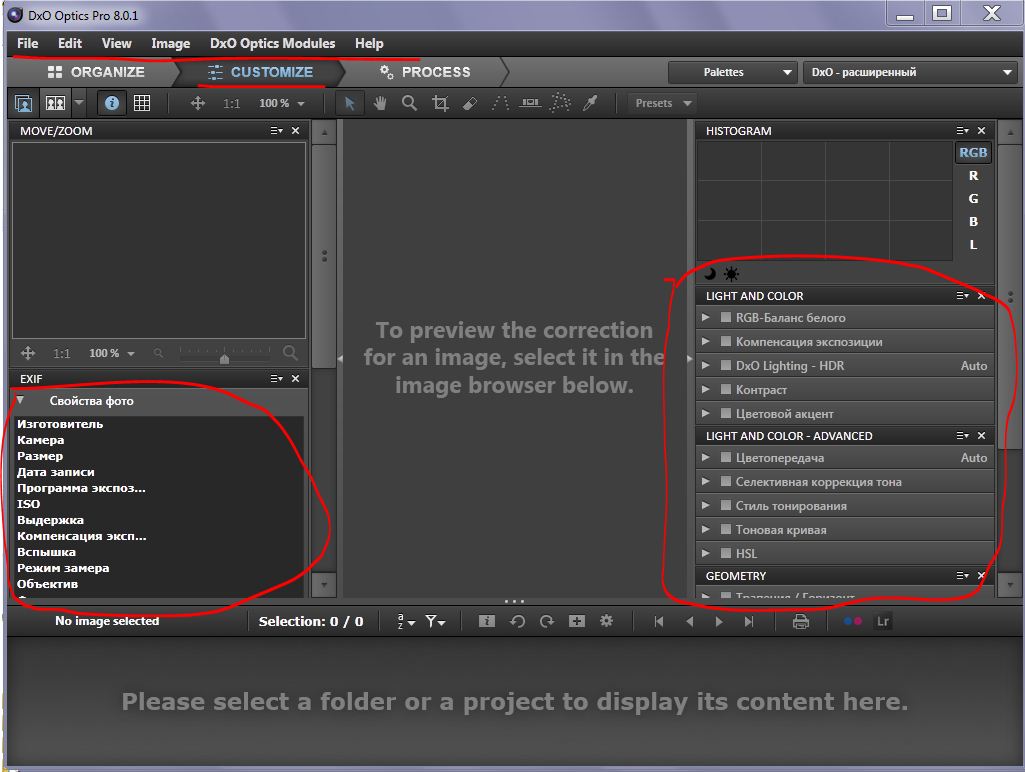The height and width of the screenshot is (772, 1025).
Task: Expand the Тоновая кривая section
Action: coord(706,530)
